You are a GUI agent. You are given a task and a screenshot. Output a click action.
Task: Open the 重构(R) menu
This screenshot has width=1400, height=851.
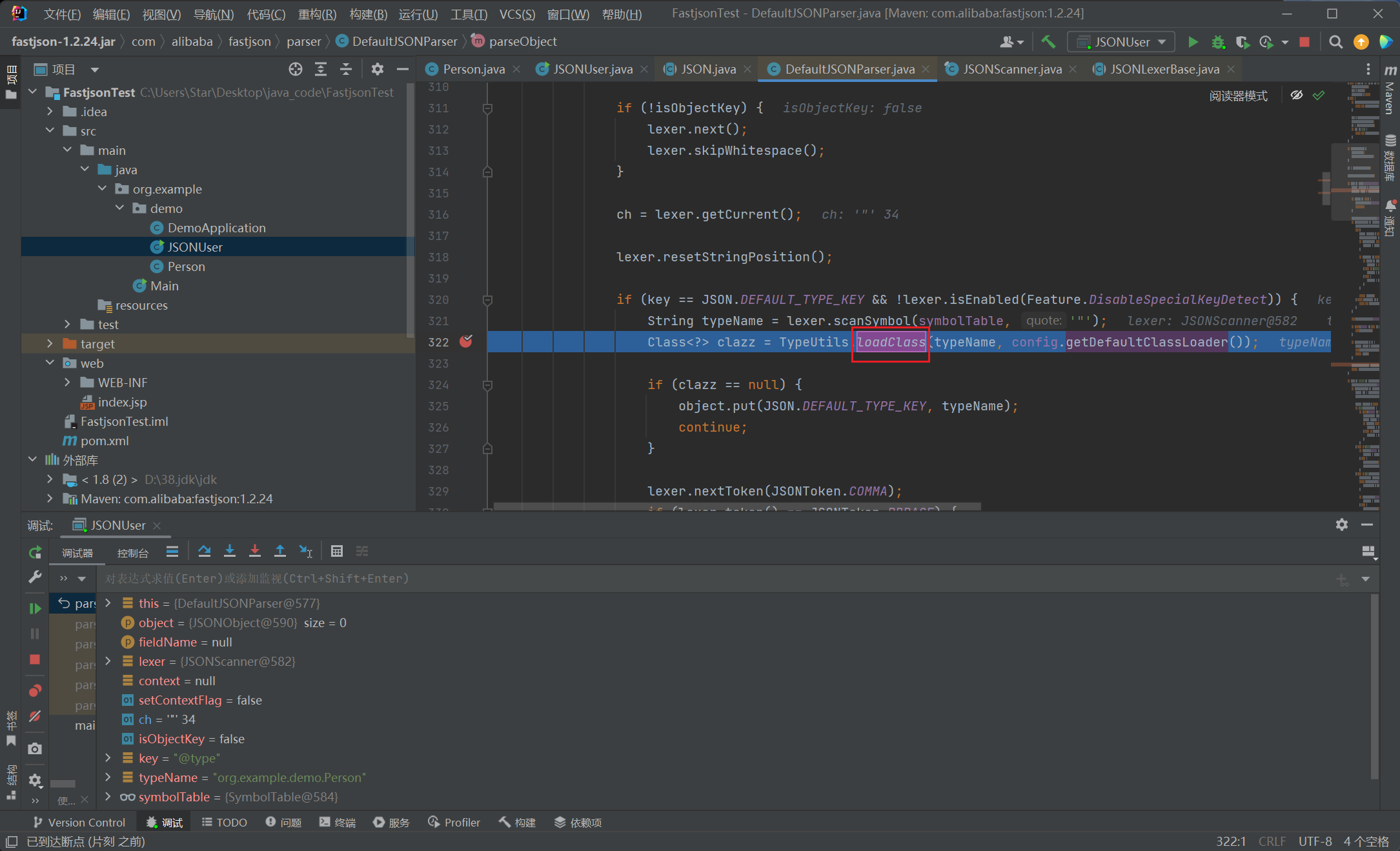point(316,14)
